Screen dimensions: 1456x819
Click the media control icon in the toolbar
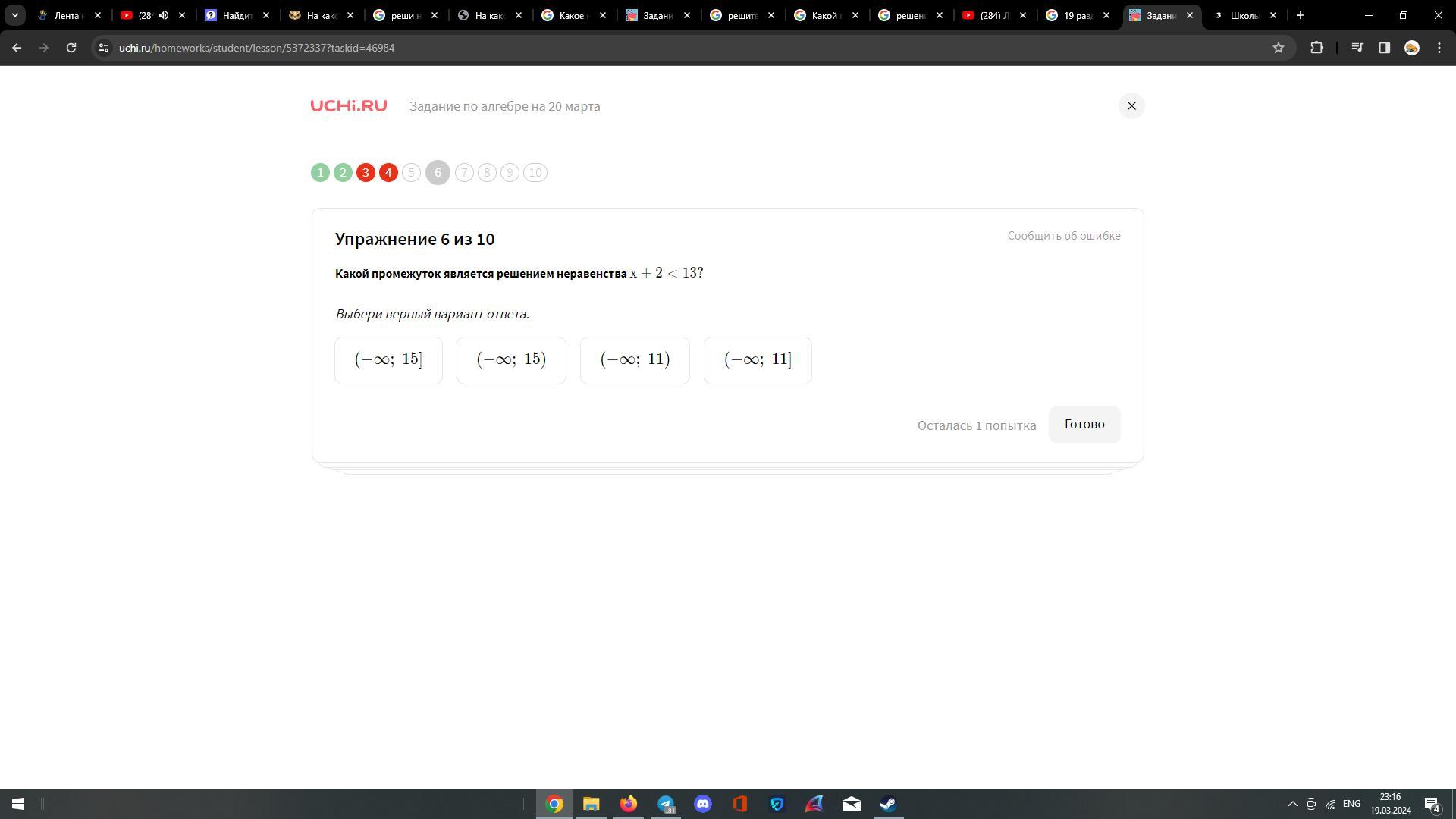coord(1357,48)
